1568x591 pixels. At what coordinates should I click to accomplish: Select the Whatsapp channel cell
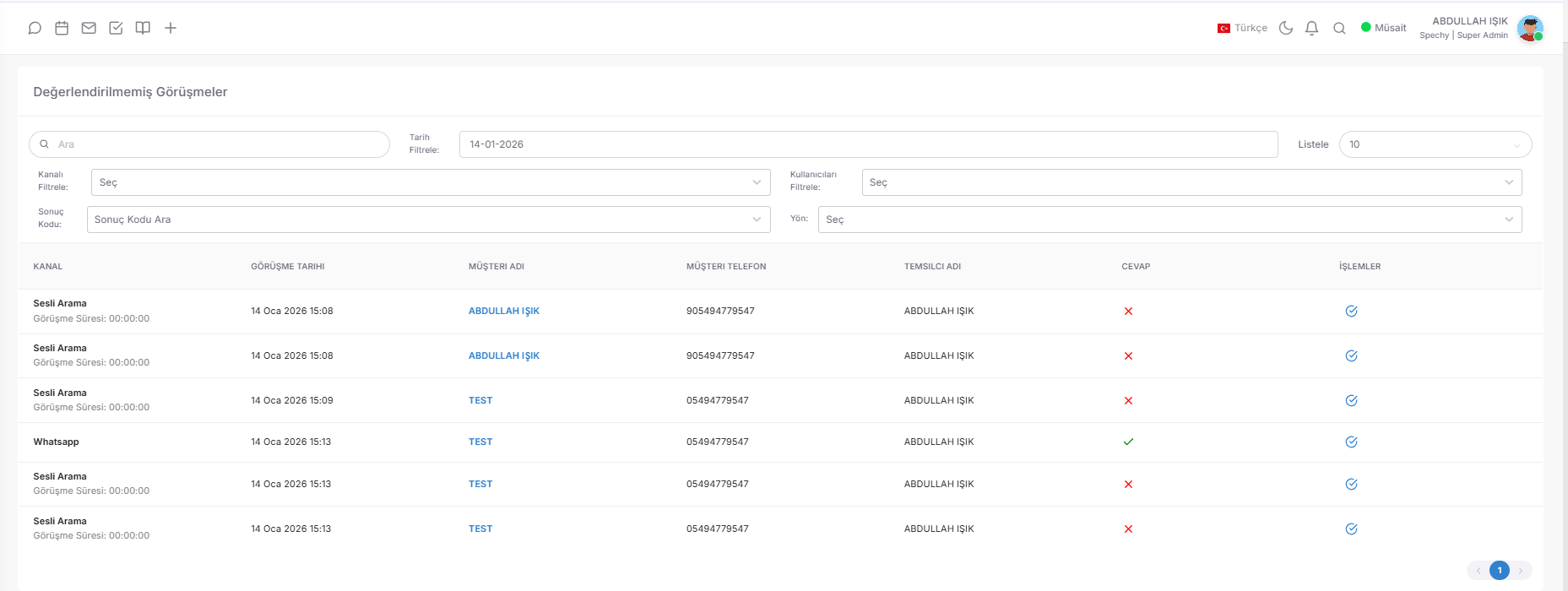[x=56, y=442]
